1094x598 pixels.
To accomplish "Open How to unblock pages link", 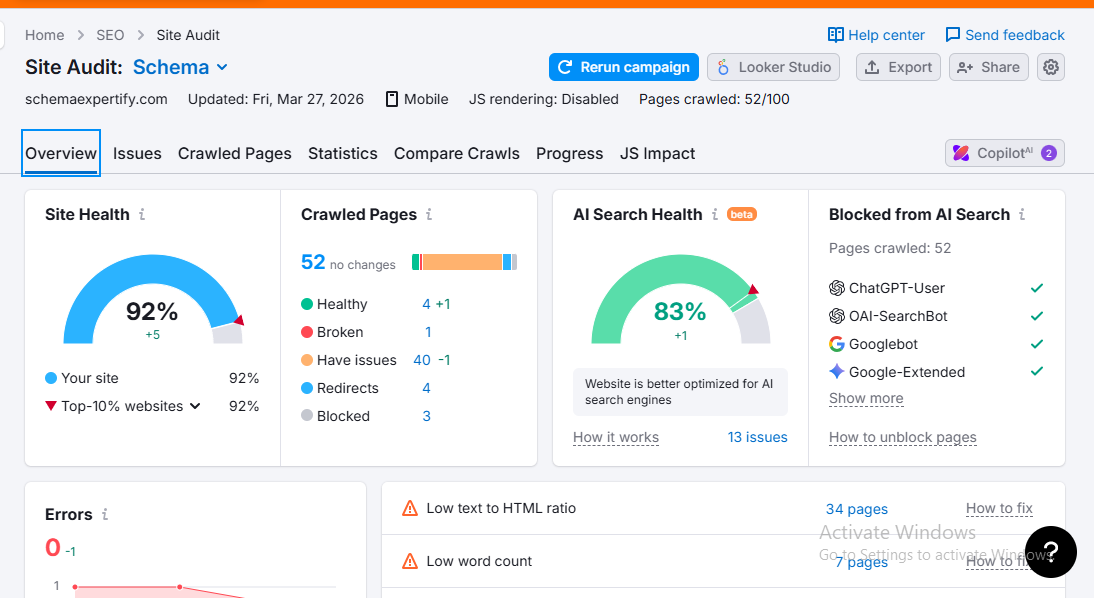I will (x=903, y=438).
